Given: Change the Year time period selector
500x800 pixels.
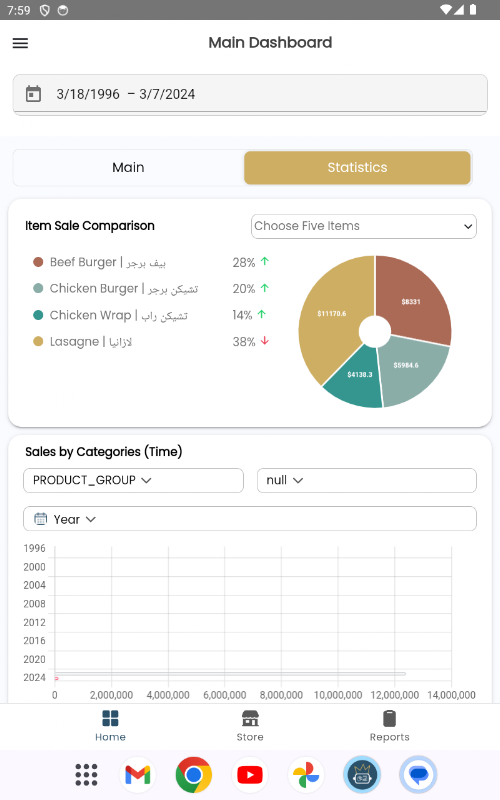Looking at the screenshot, I should 250,519.
